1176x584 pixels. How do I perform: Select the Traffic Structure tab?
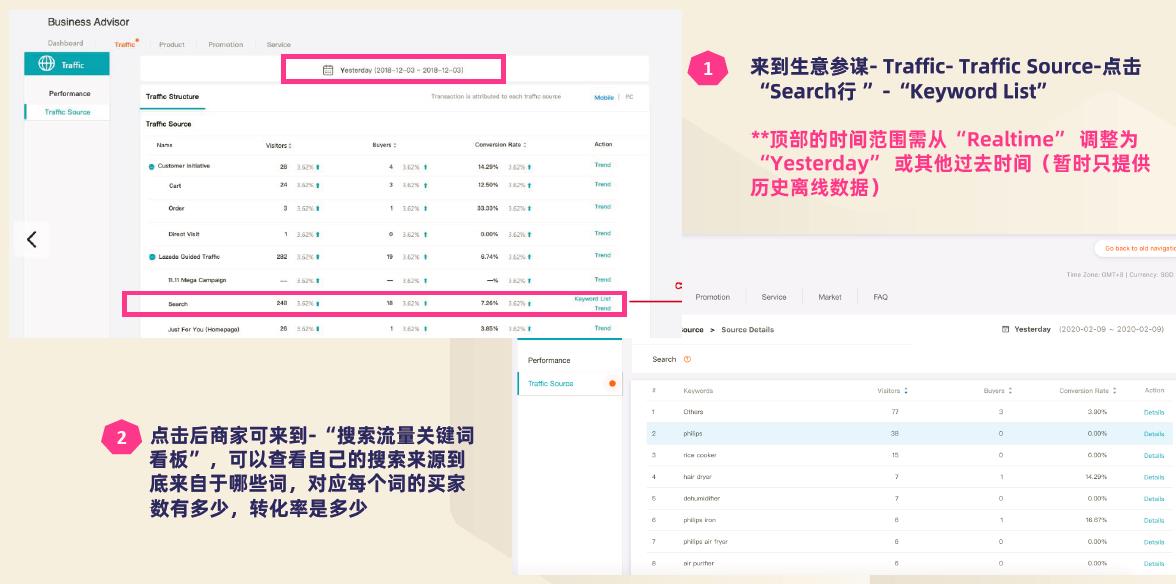[x=172, y=97]
